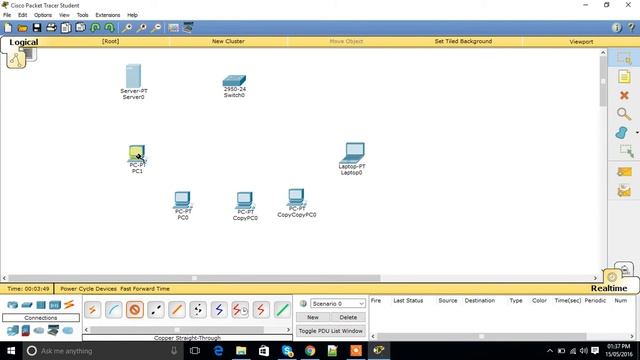Choose the orange fiber cable
Image resolution: width=640 pixels, height=360 pixels.
pos(177,310)
